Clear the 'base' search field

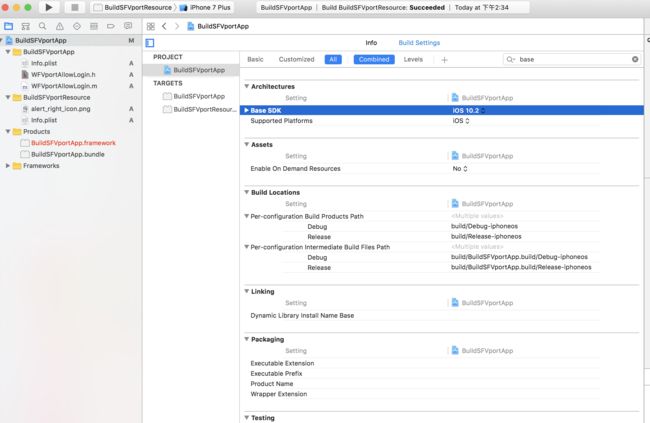coord(635,59)
